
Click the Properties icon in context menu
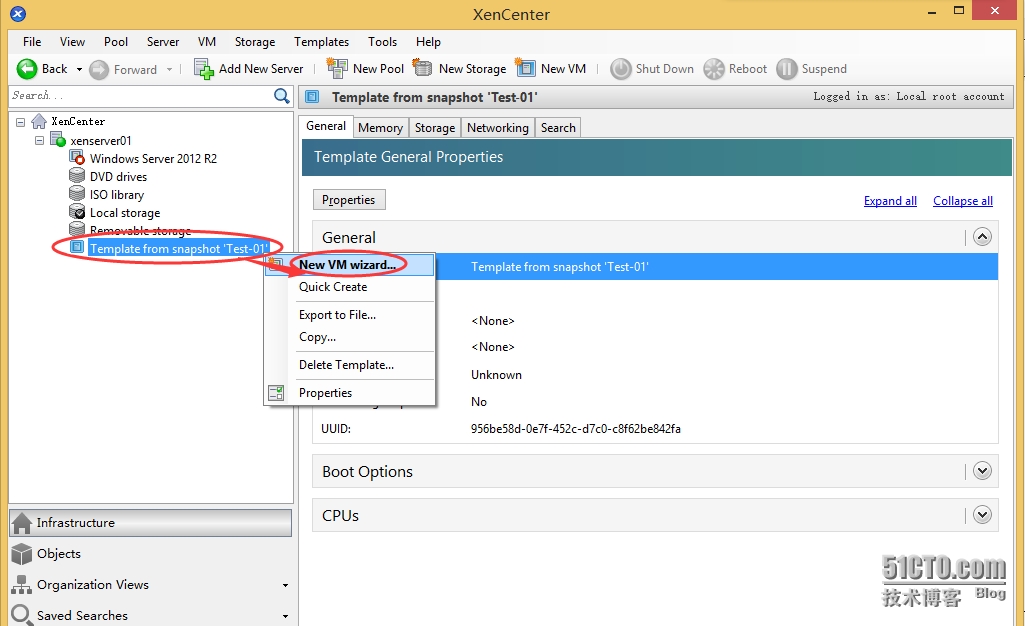(x=276, y=393)
